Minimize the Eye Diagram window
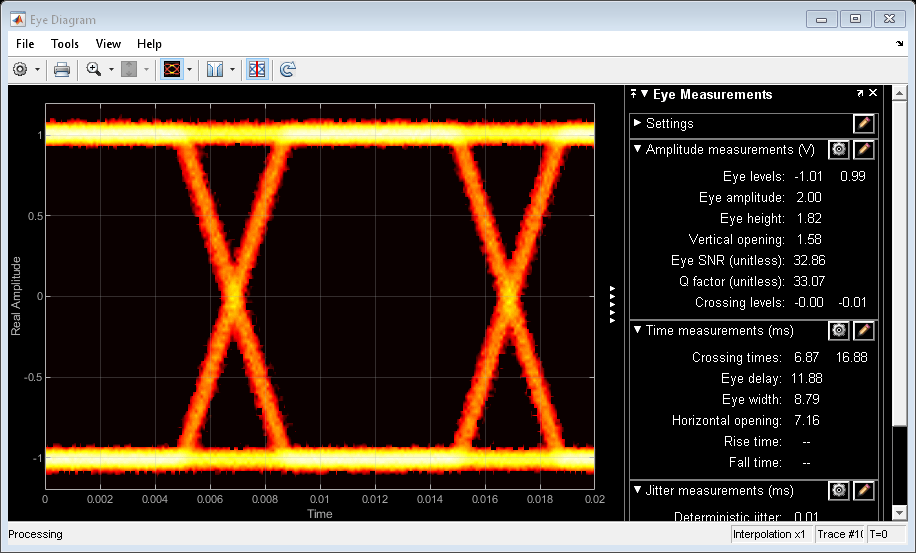This screenshot has height=553, width=916. (821, 19)
